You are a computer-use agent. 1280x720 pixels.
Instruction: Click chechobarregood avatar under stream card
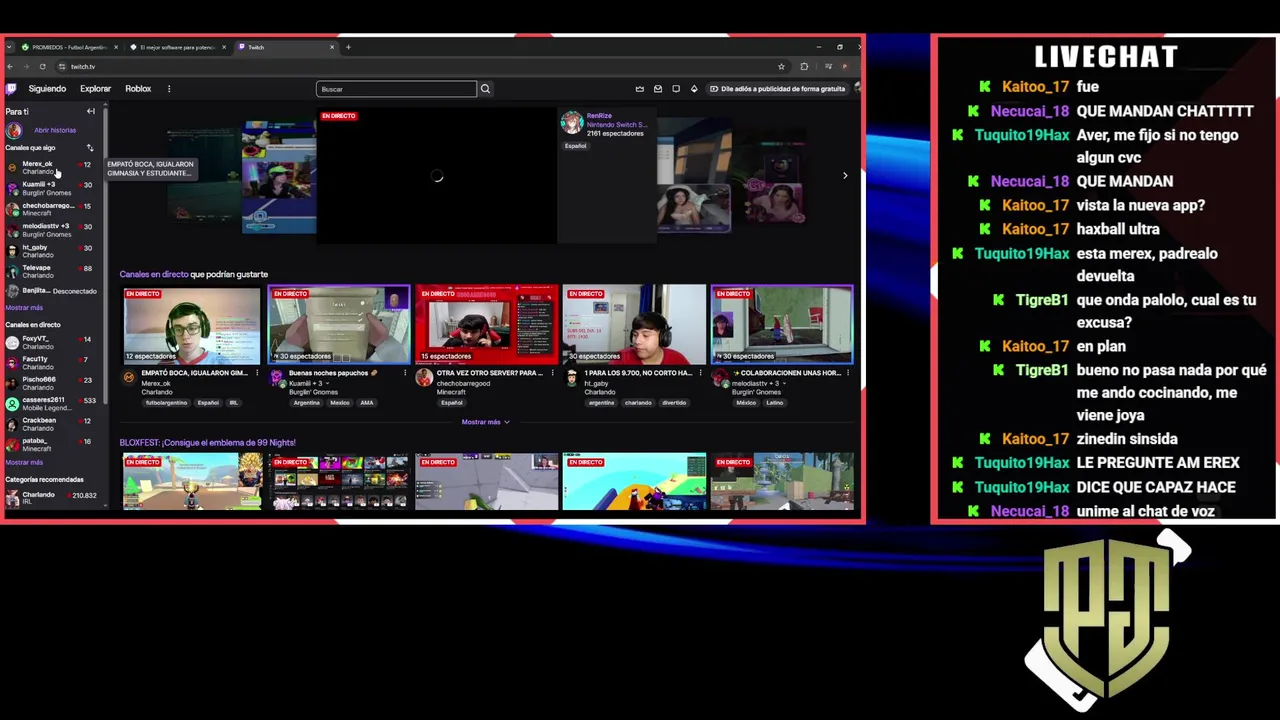click(x=424, y=377)
